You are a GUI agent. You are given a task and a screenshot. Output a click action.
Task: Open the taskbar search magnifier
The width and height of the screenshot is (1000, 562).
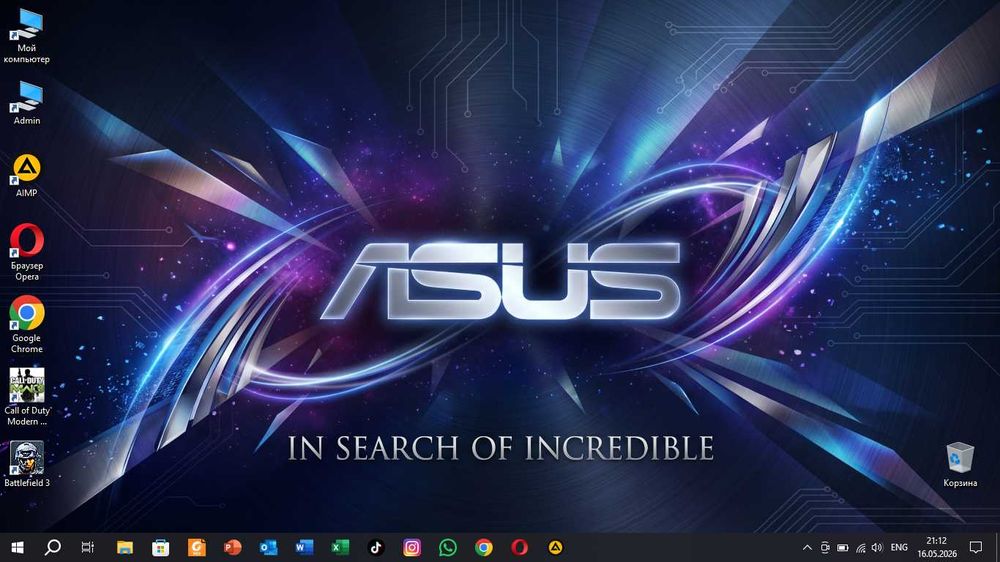point(53,547)
